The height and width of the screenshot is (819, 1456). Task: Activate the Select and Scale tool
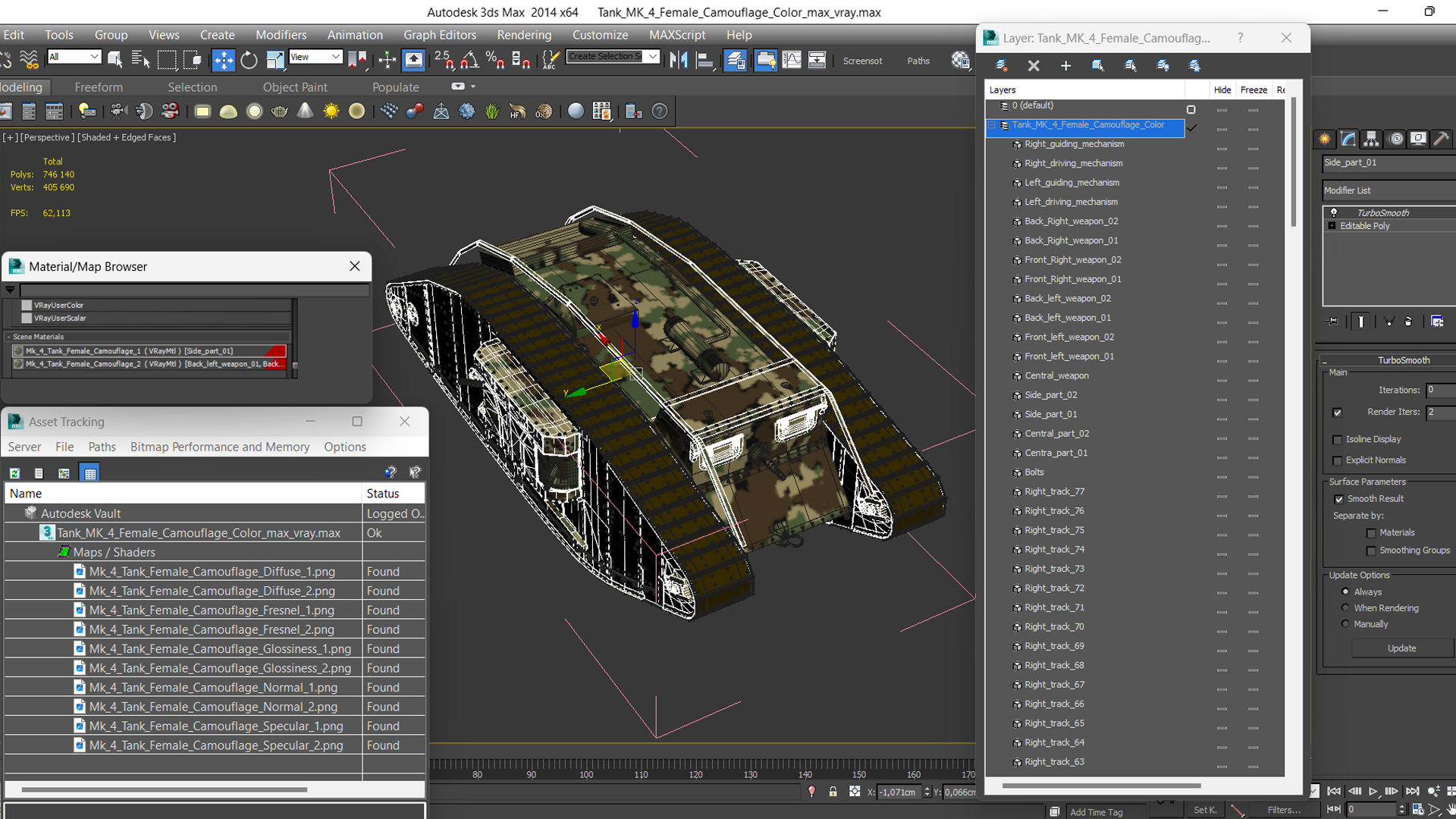click(x=275, y=60)
